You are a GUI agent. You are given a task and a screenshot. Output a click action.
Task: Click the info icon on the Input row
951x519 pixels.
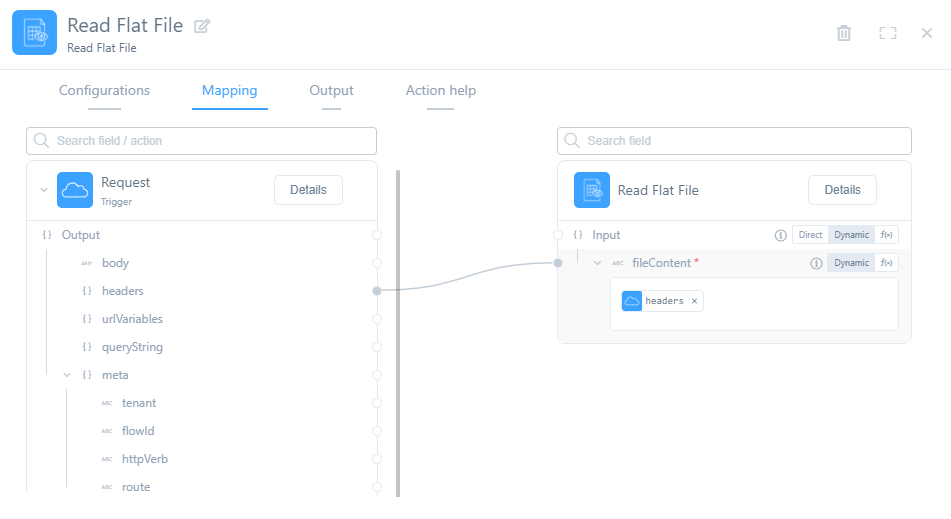click(781, 235)
